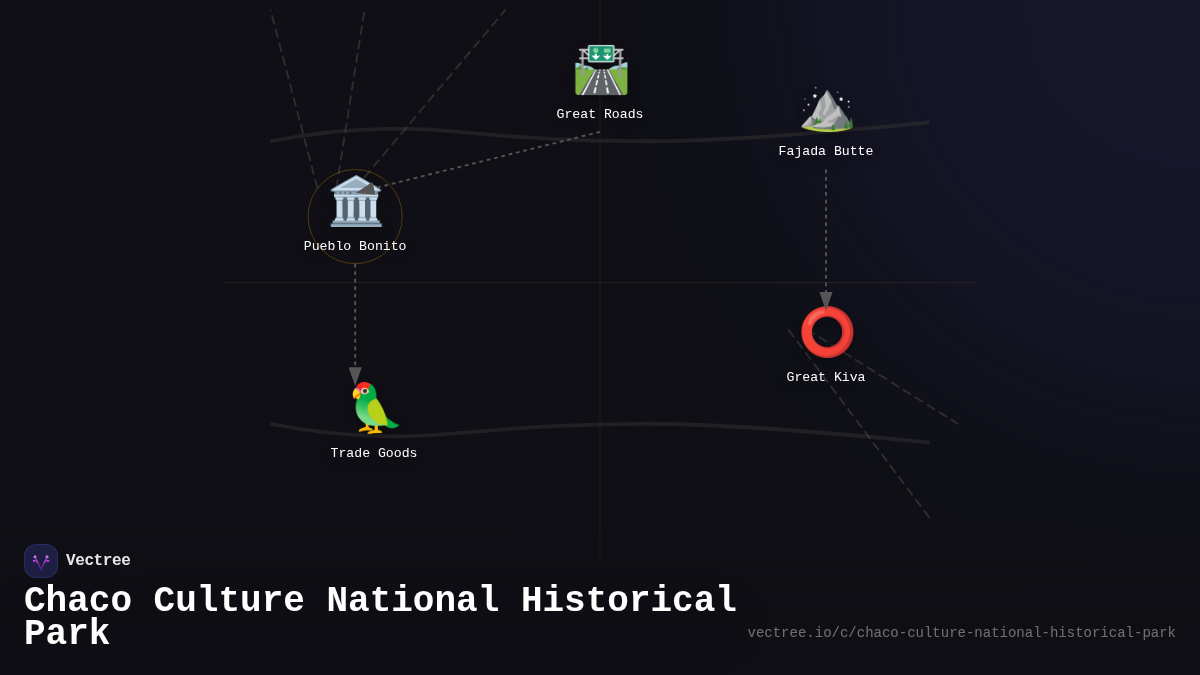1200x675 pixels.
Task: Click the Fajada Butte label text
Action: coord(826,151)
